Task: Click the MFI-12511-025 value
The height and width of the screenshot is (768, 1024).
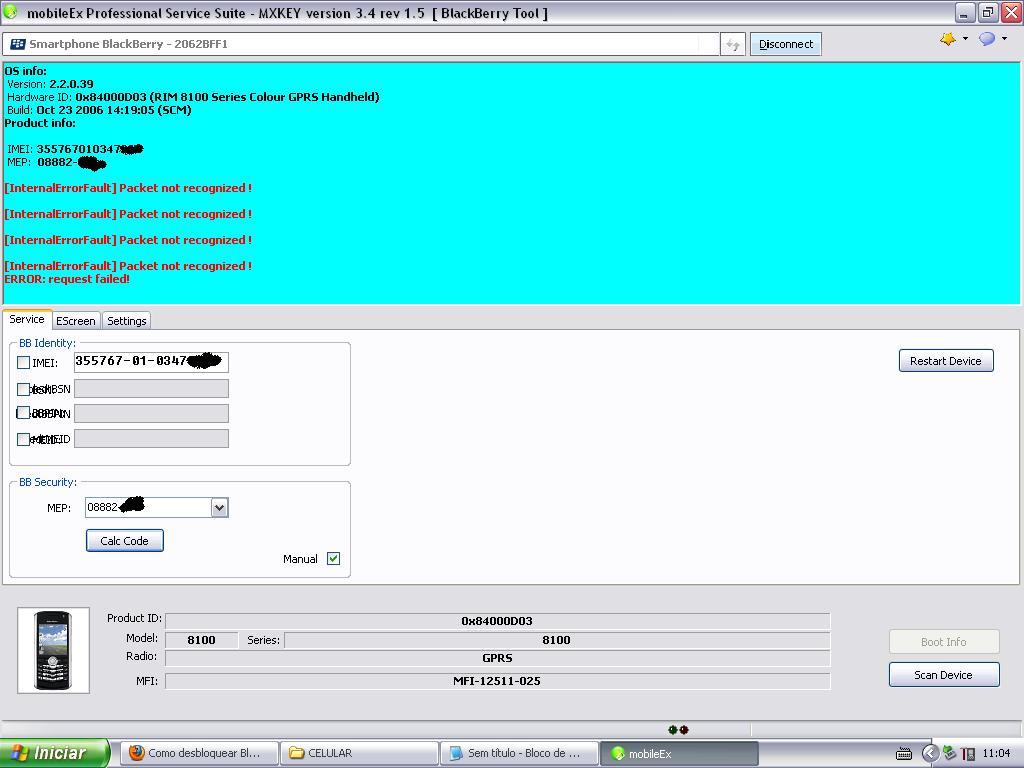Action: tap(497, 681)
